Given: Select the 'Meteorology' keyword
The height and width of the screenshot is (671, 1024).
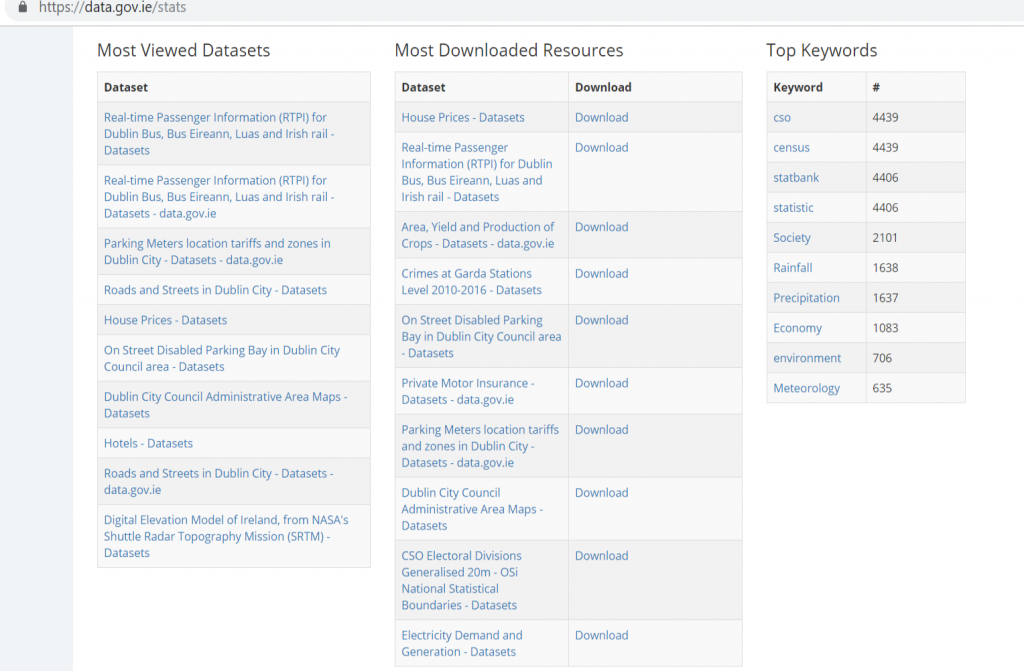Looking at the screenshot, I should point(807,388).
